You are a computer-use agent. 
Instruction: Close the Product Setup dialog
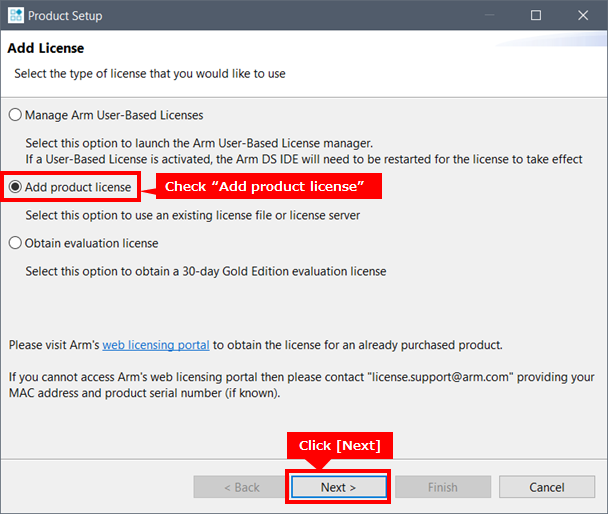(583, 16)
